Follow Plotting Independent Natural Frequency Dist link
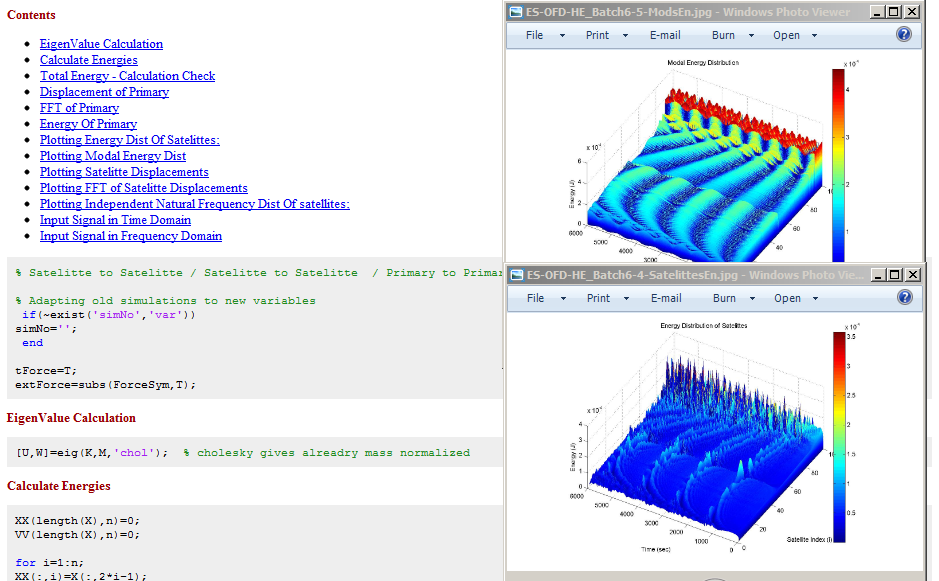The width and height of the screenshot is (939, 581). tap(195, 204)
